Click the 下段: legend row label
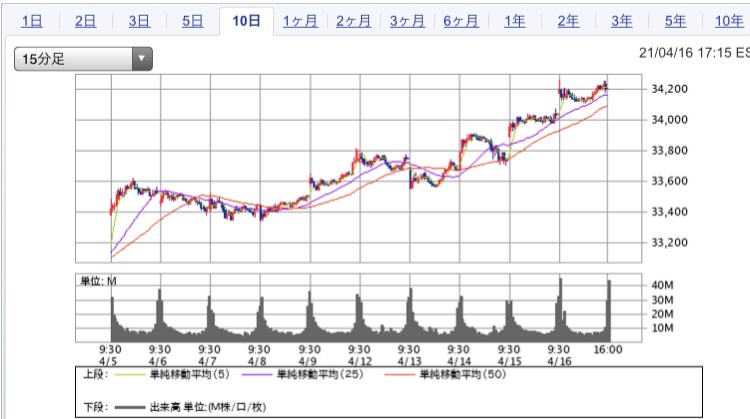Image resolution: width=750 pixels, height=419 pixels. coord(96,408)
